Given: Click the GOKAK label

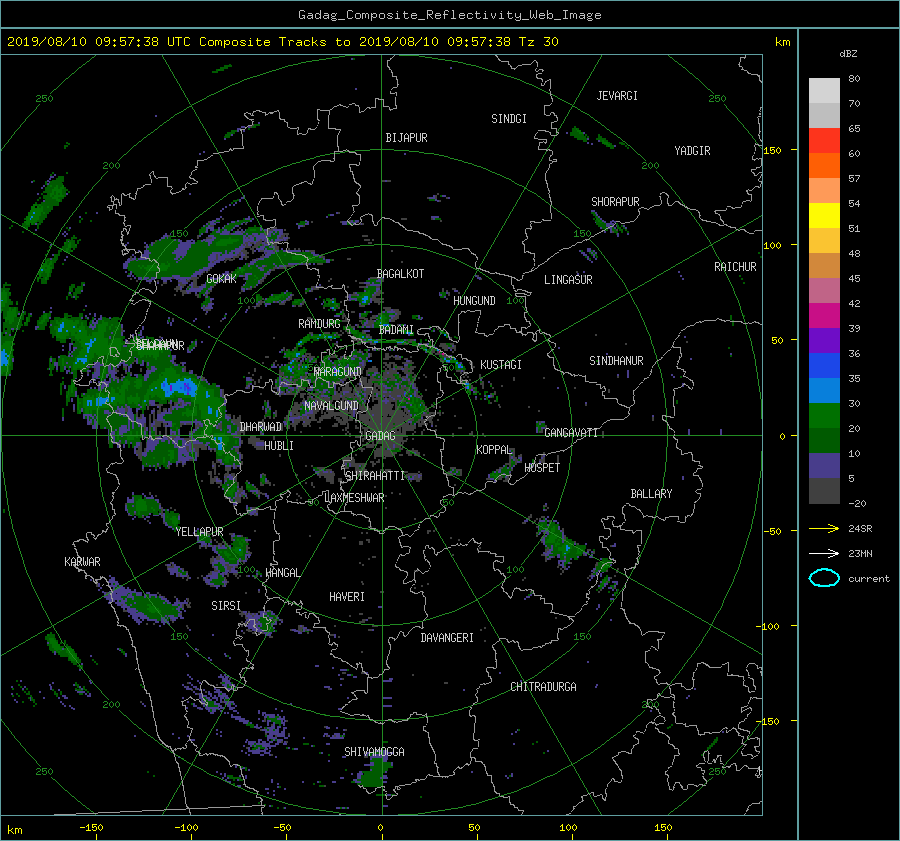Looking at the screenshot, I should [x=221, y=279].
